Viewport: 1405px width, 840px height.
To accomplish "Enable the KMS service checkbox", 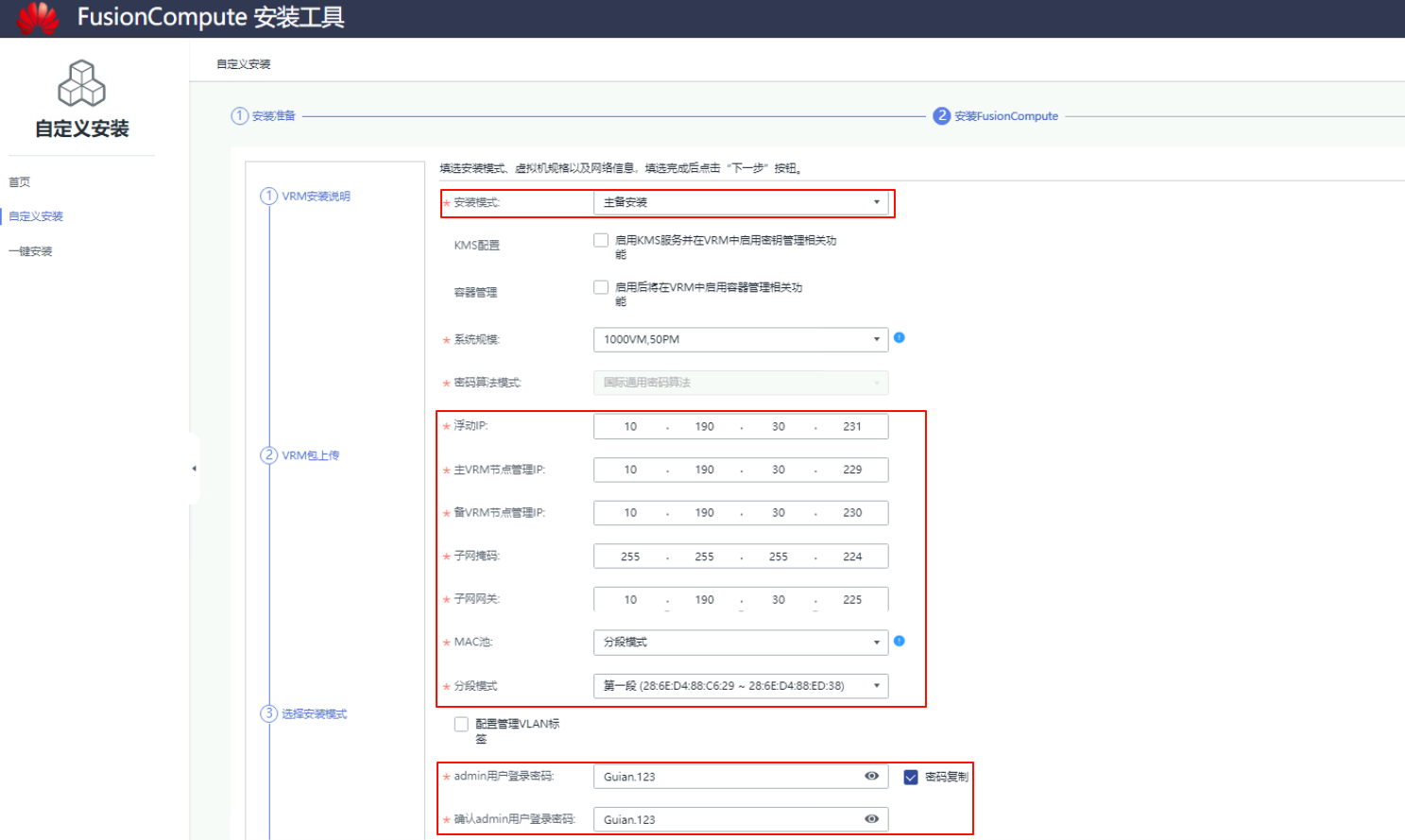I will 601,240.
